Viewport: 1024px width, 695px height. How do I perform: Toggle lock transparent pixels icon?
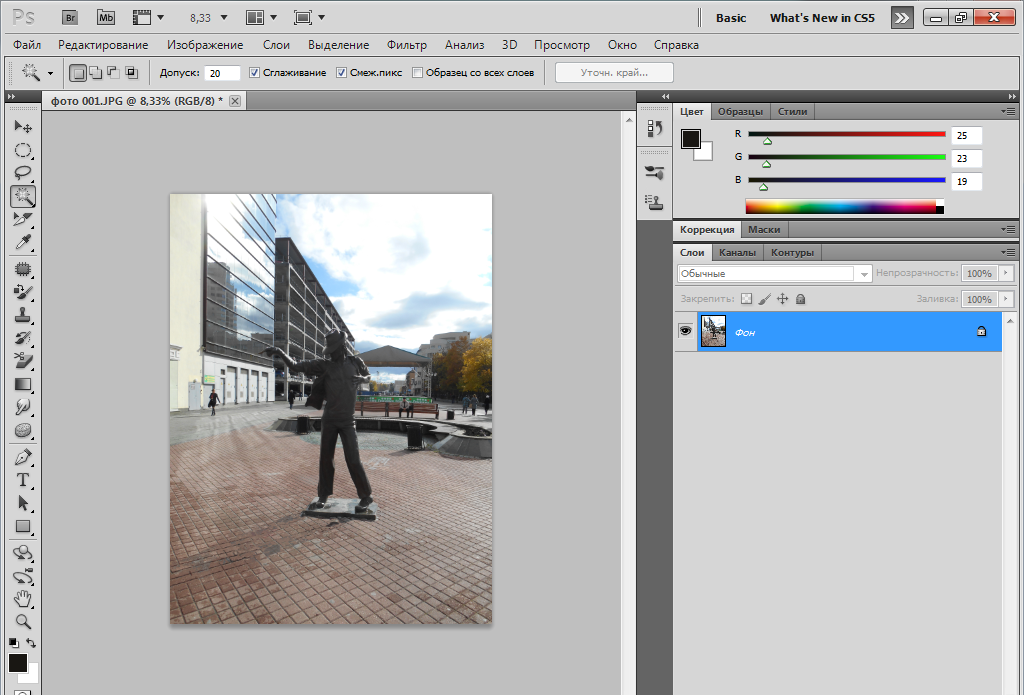(x=746, y=299)
